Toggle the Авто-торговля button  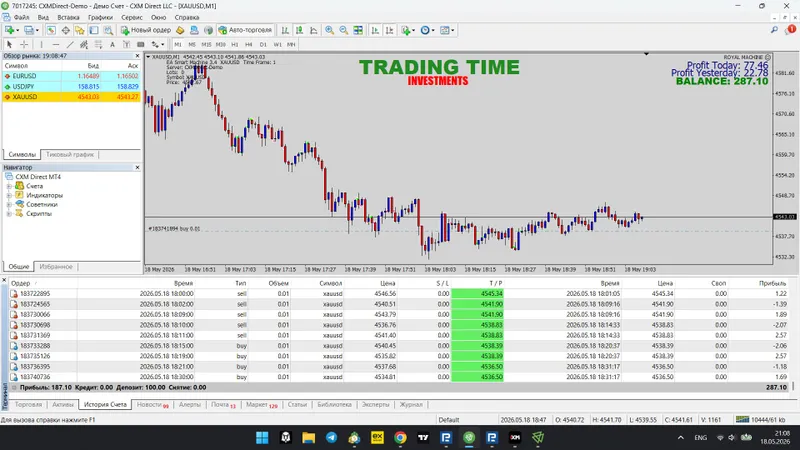[245, 31]
